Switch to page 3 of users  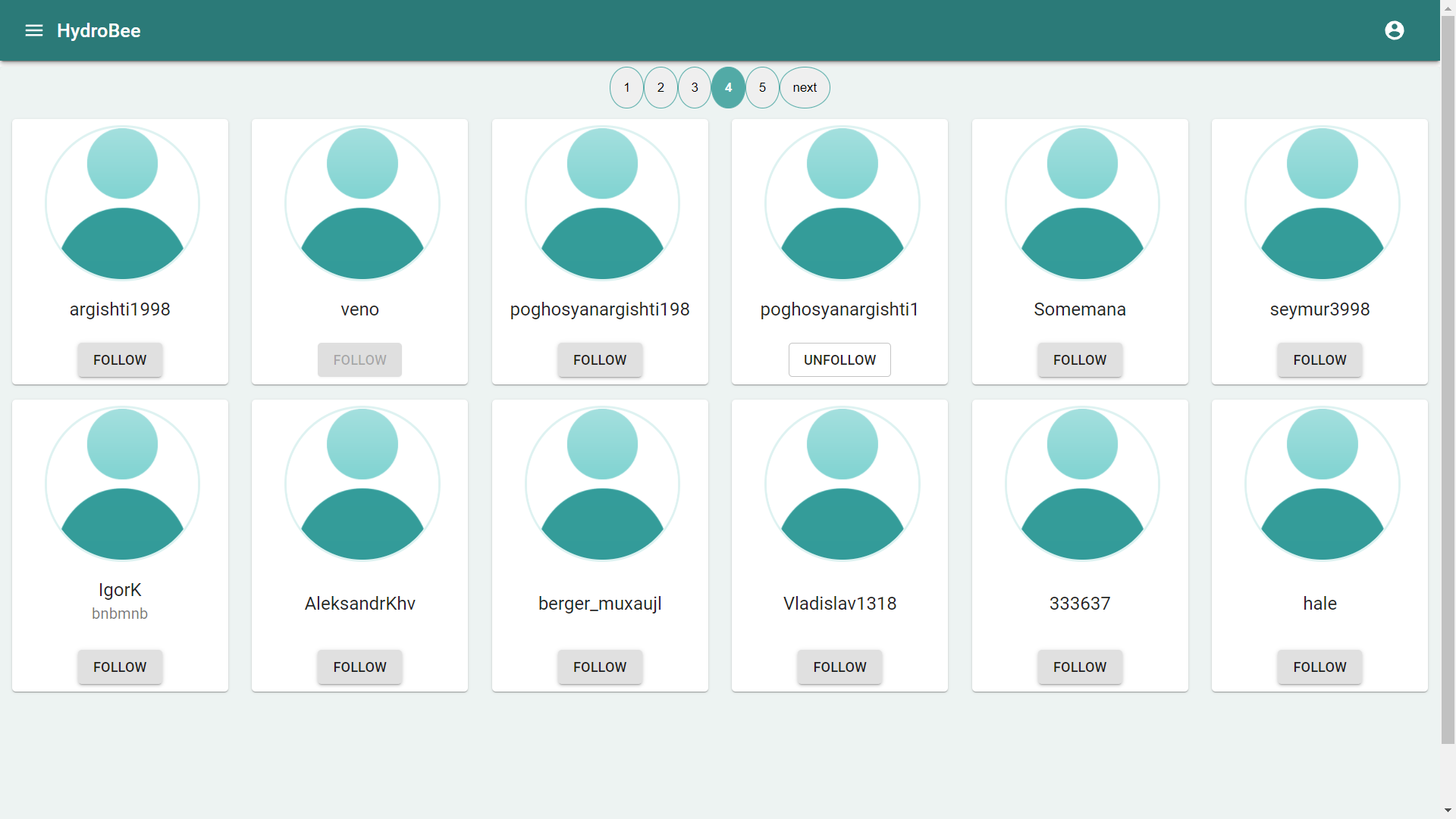[x=694, y=87]
